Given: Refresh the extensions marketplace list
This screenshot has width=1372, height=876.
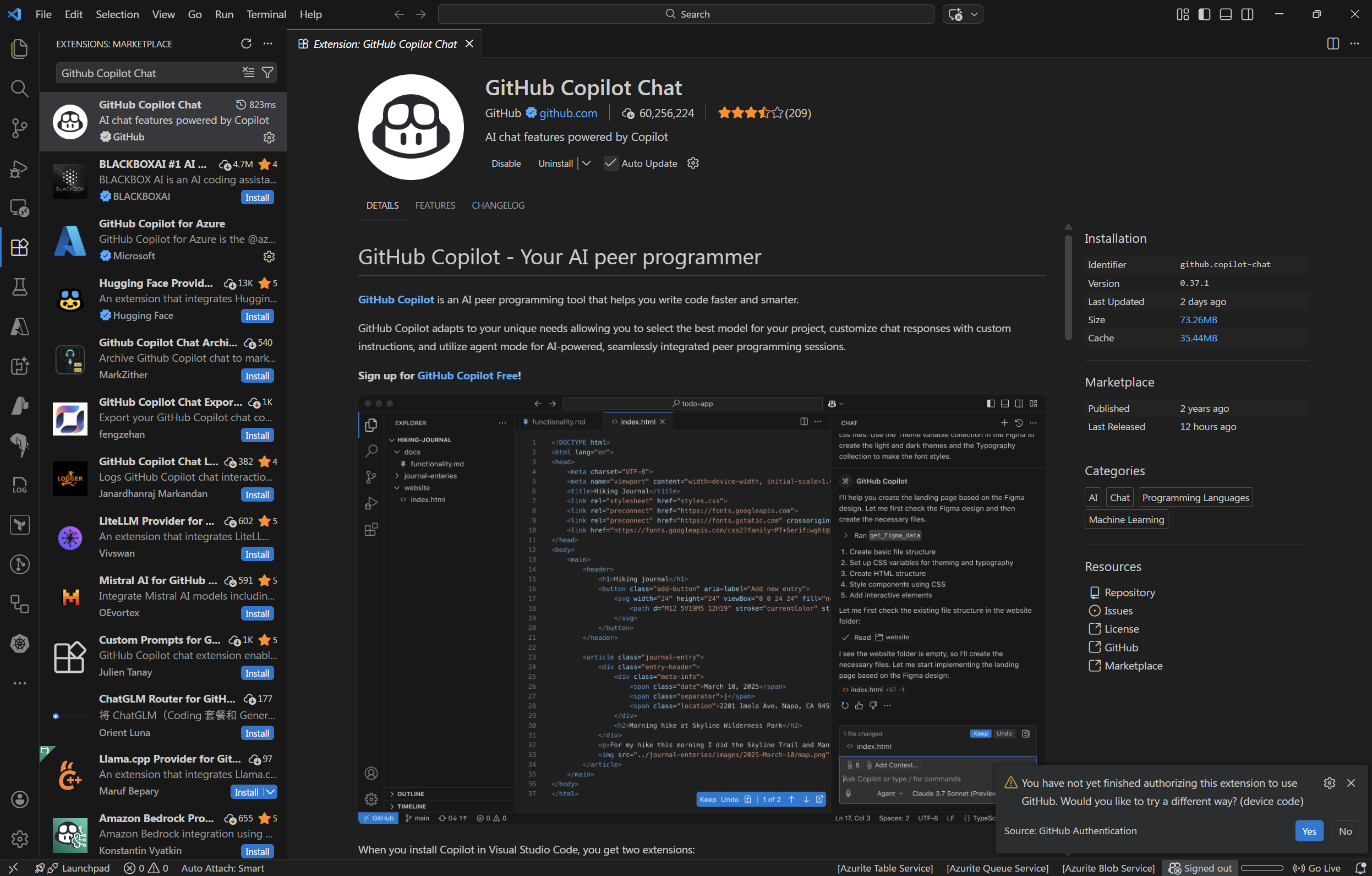Looking at the screenshot, I should [246, 44].
